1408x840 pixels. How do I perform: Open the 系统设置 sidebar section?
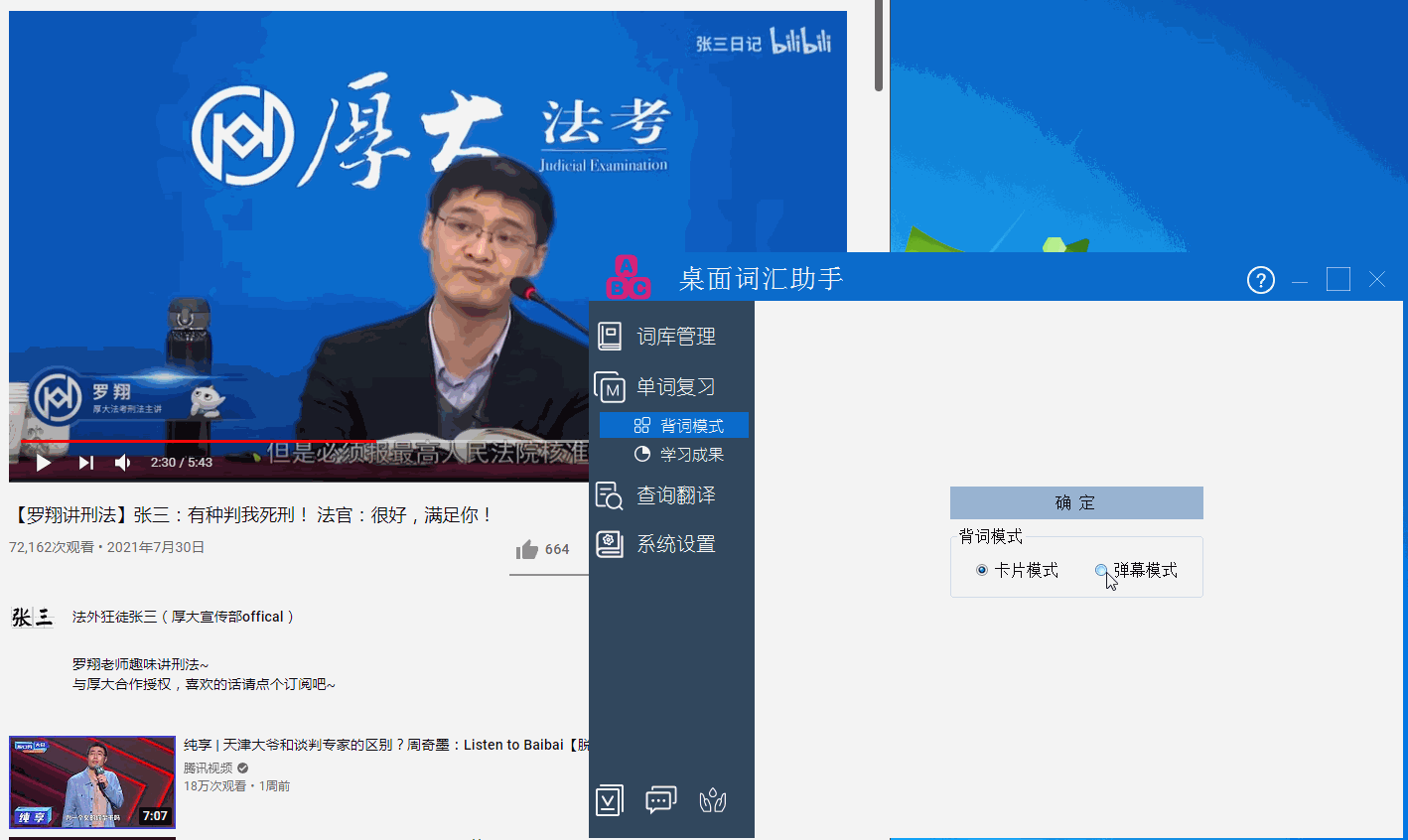tap(675, 544)
